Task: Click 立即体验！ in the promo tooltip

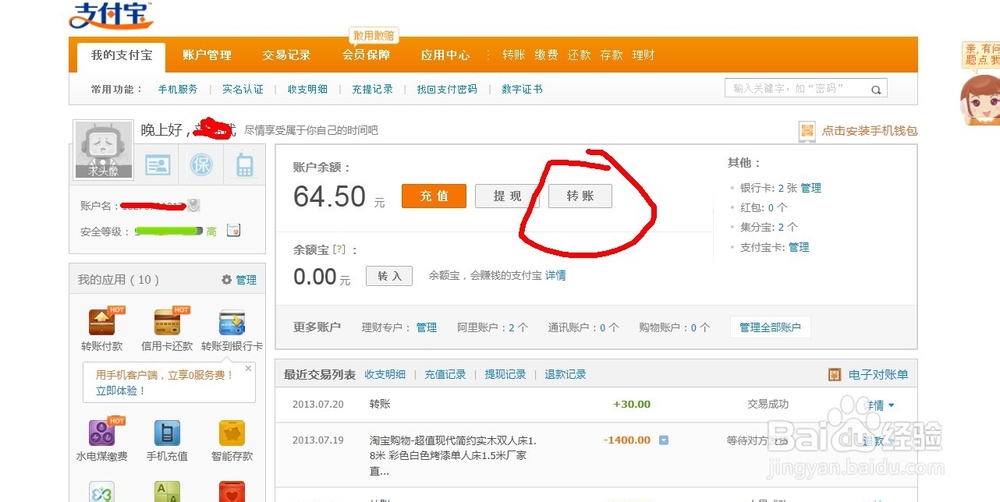Action: coord(121,390)
